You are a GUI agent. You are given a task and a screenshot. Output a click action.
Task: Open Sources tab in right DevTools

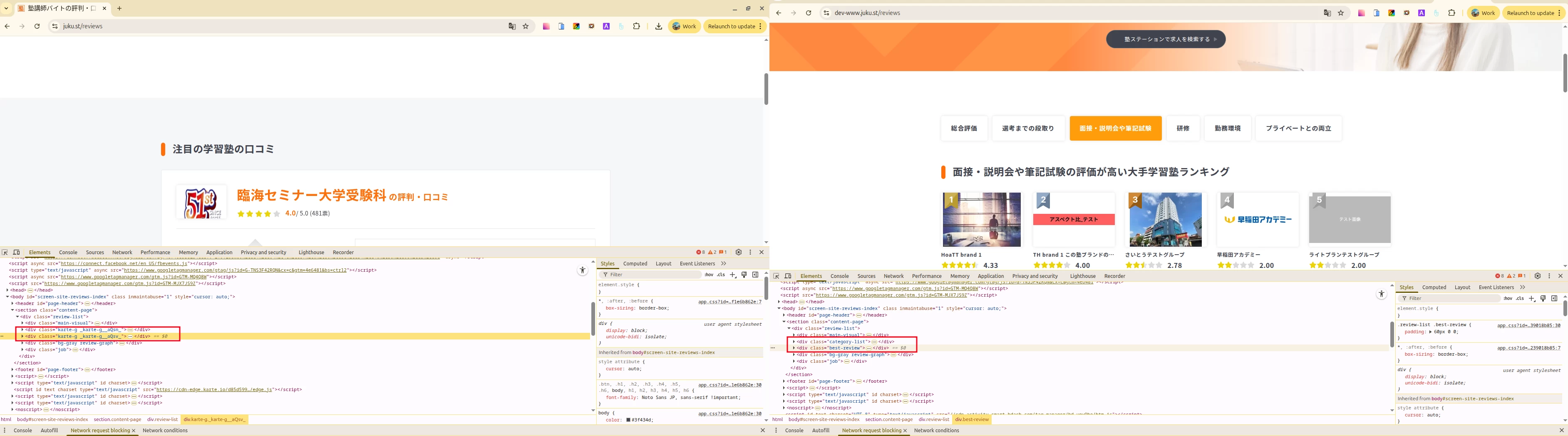coord(866,276)
